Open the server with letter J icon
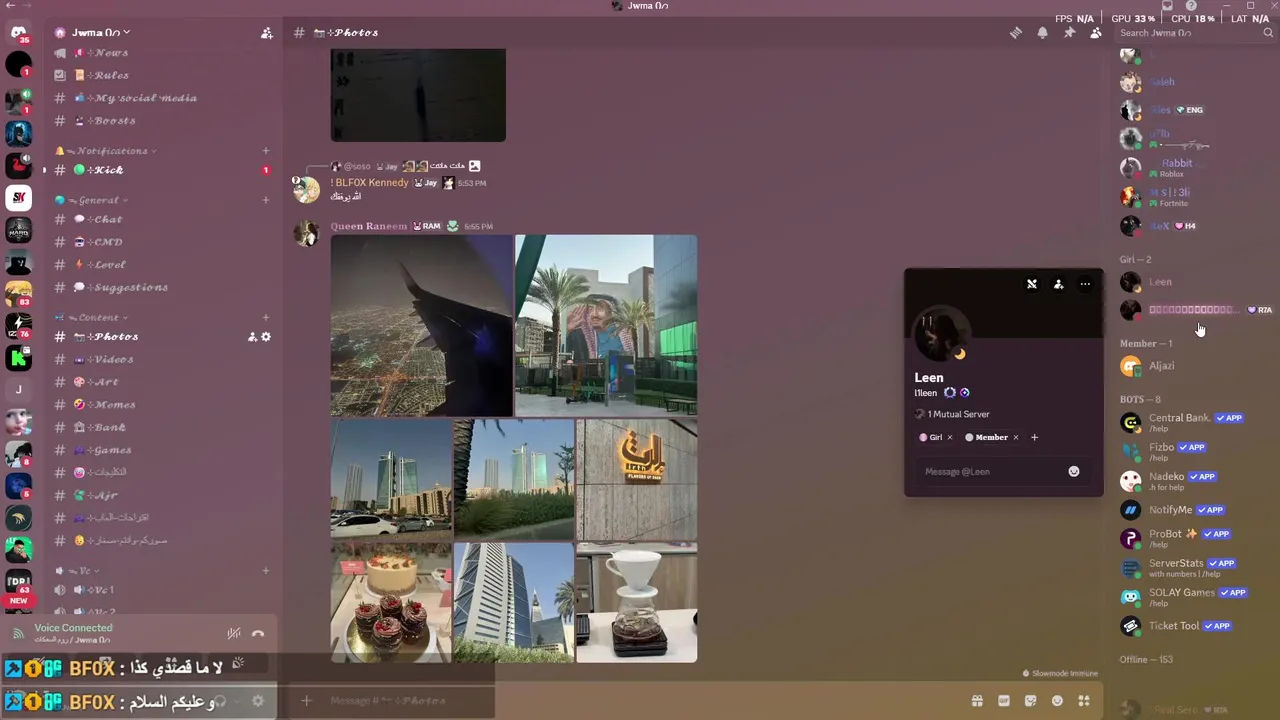This screenshot has width=1280, height=720. point(18,390)
